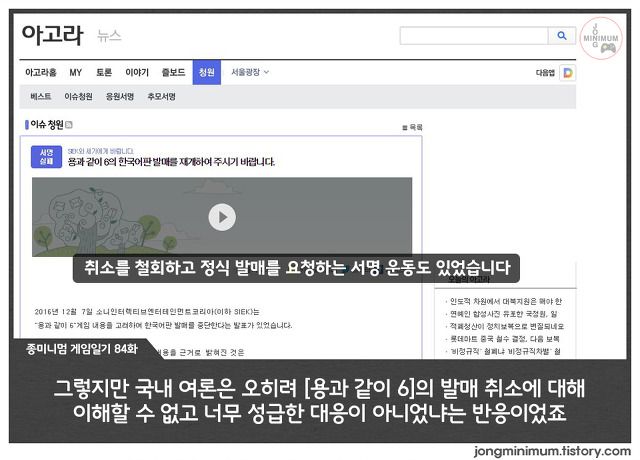Click the SIEK의 재기에게 바랍니다 subtitle
Image resolution: width=640 pixels, height=460 pixels.
(100, 151)
